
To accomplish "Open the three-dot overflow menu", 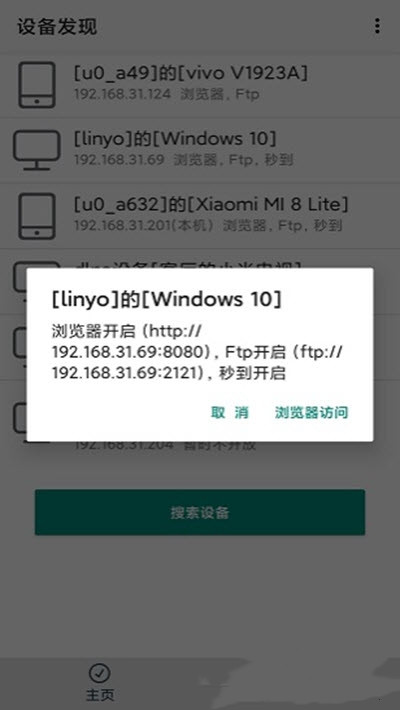I will (377, 26).
